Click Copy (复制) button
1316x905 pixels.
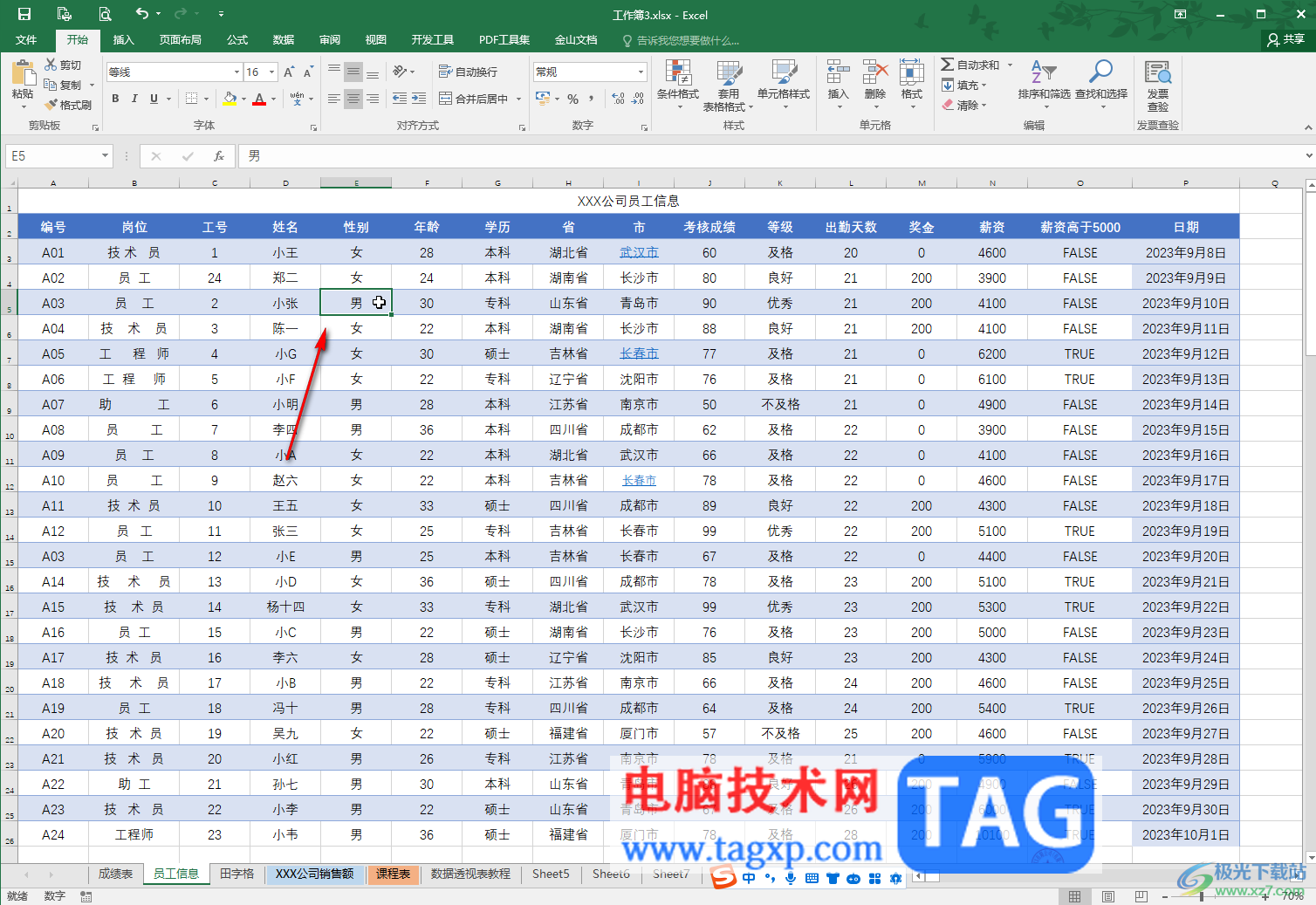(63, 85)
